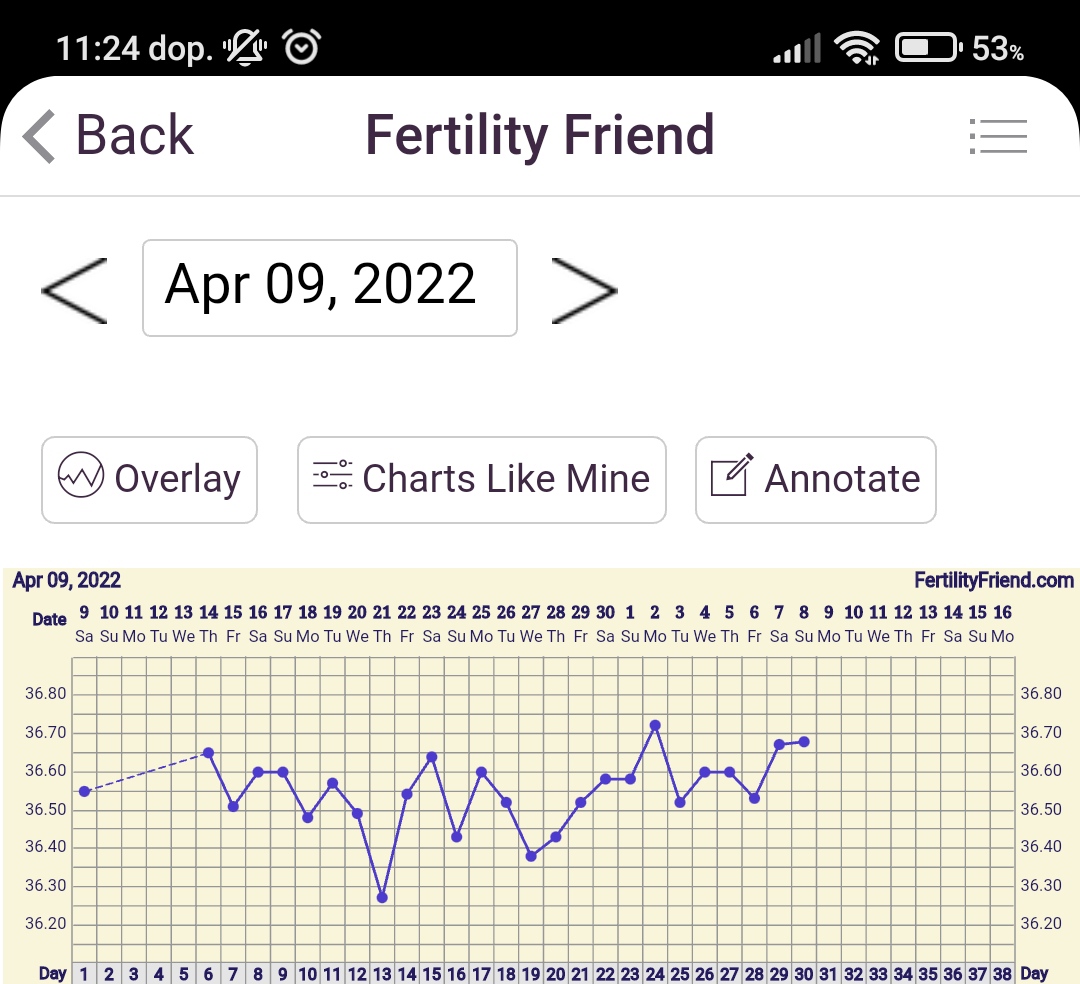Tap the cycle day 1 data point
The width and height of the screenshot is (1080, 984).
coord(84,791)
